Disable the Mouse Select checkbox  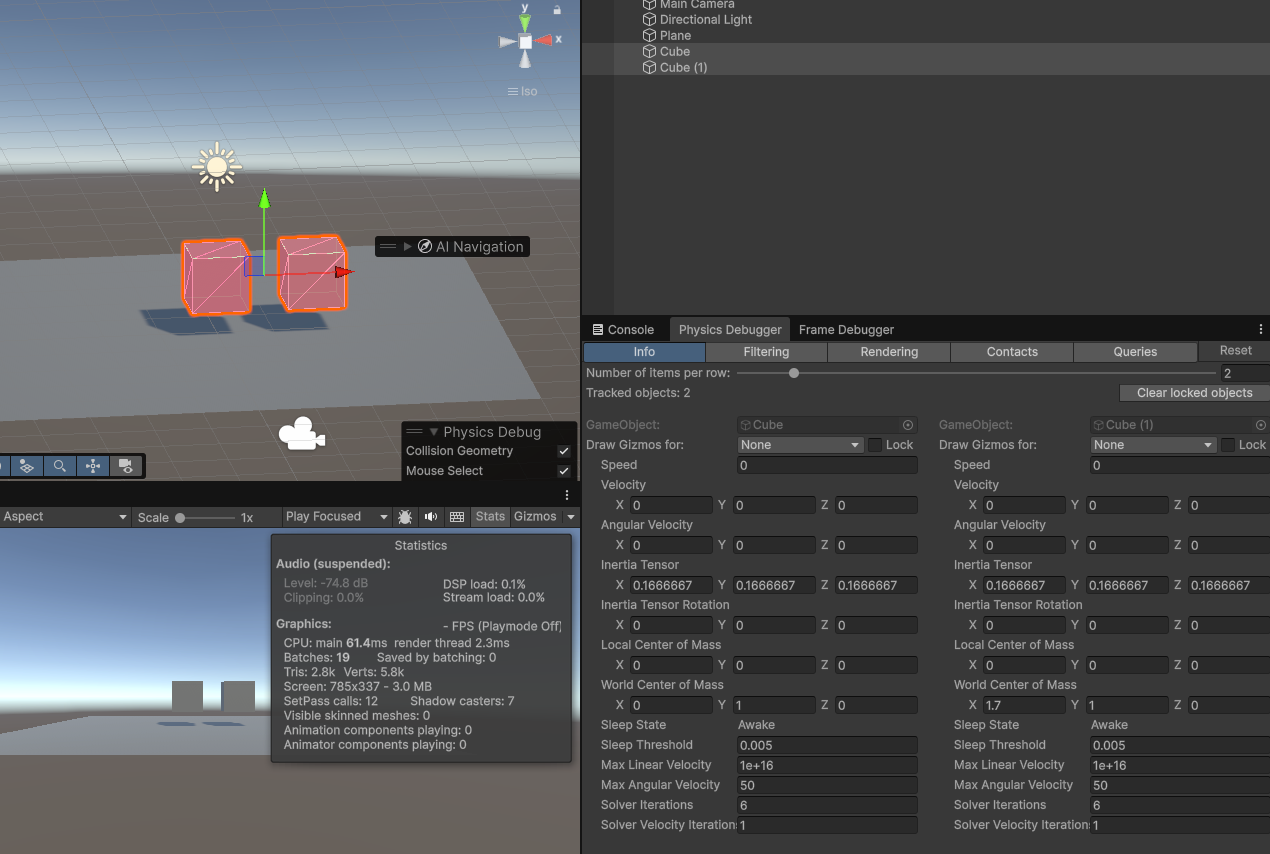click(564, 471)
